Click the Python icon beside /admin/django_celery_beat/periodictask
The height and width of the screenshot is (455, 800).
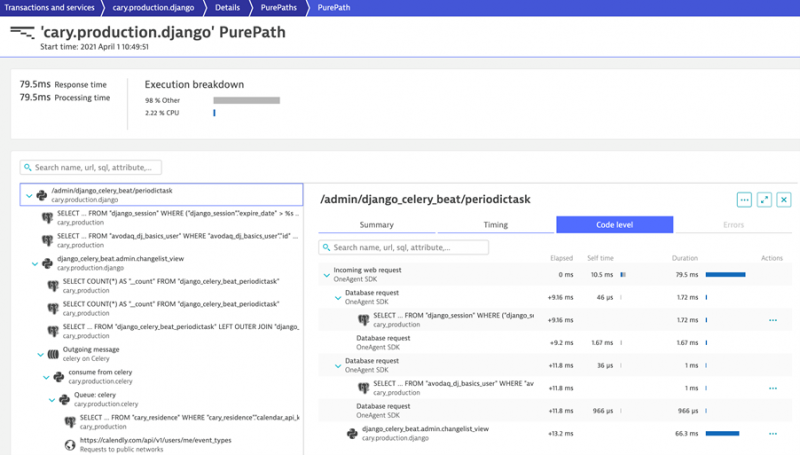point(41,196)
